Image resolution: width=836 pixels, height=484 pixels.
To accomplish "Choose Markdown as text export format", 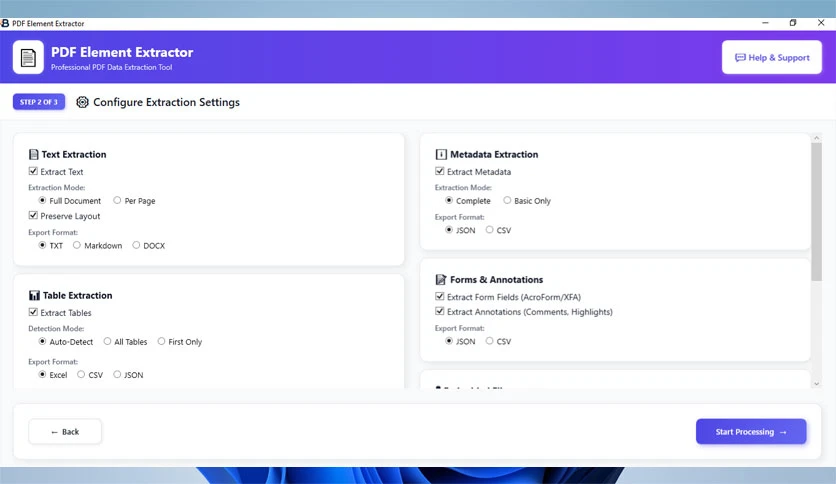I will click(77, 245).
